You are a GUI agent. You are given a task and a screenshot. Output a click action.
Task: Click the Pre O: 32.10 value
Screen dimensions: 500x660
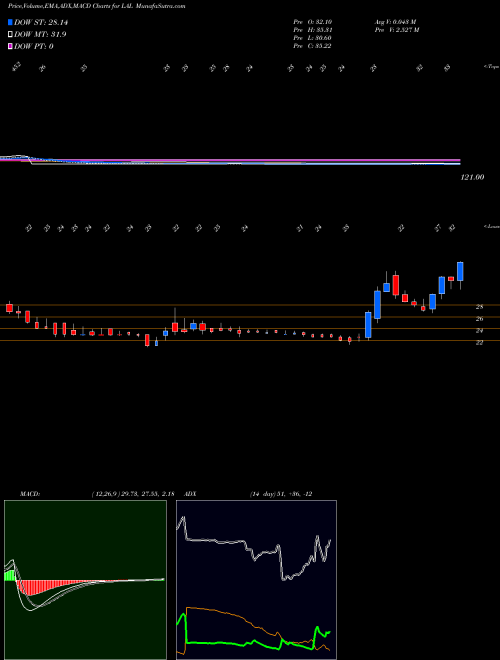point(312,21)
